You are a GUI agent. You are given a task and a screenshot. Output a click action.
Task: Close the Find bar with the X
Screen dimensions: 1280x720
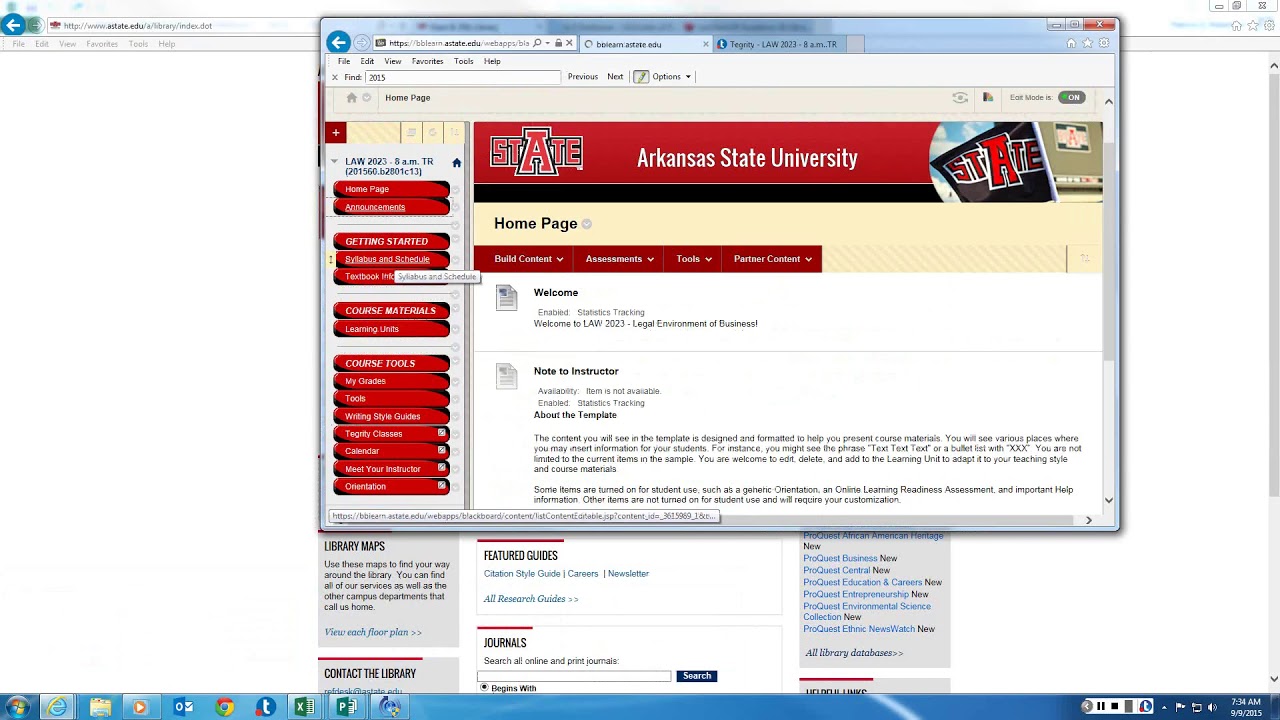[x=335, y=77]
